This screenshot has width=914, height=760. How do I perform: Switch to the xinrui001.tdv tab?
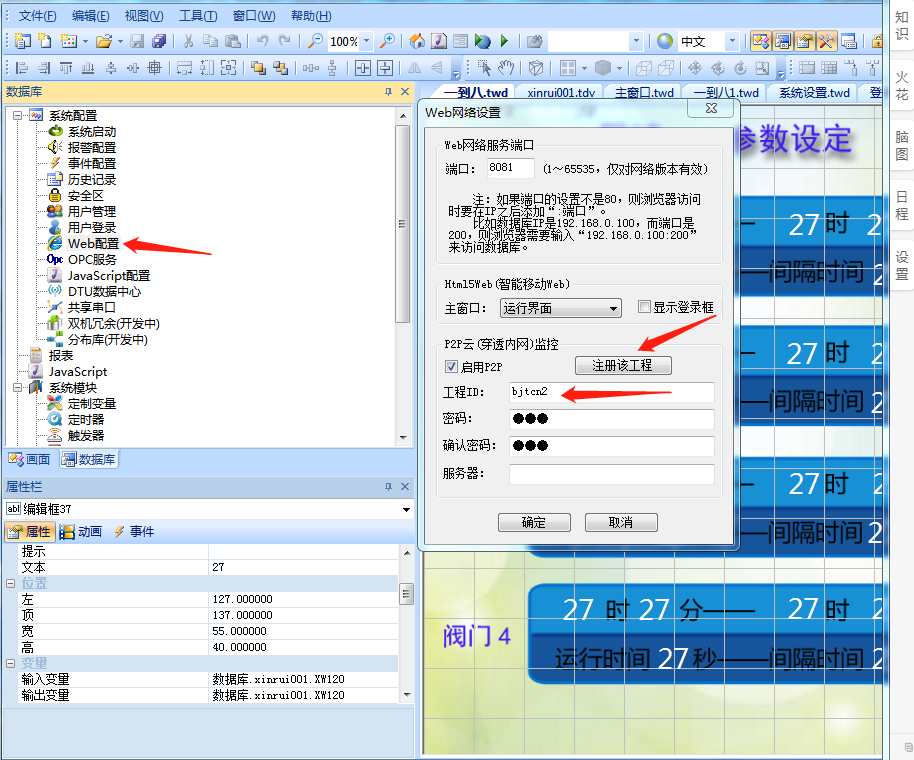(x=560, y=92)
